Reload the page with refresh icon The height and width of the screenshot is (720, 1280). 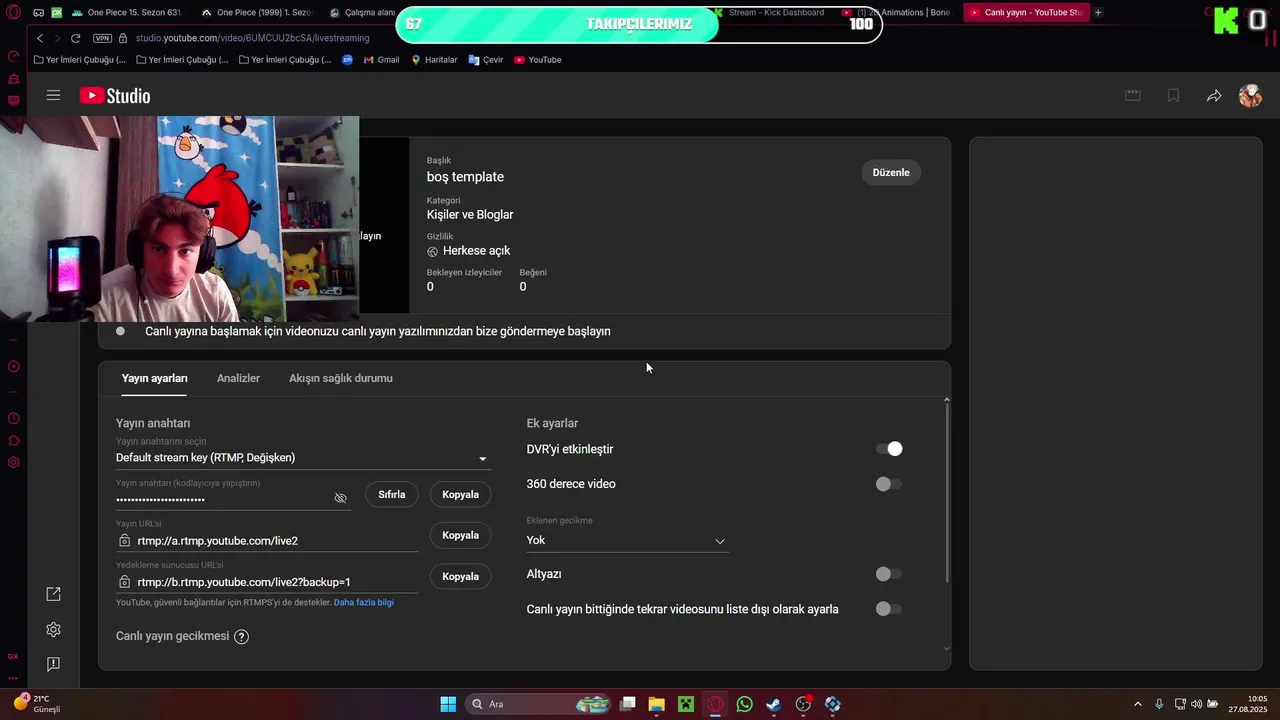coord(75,38)
